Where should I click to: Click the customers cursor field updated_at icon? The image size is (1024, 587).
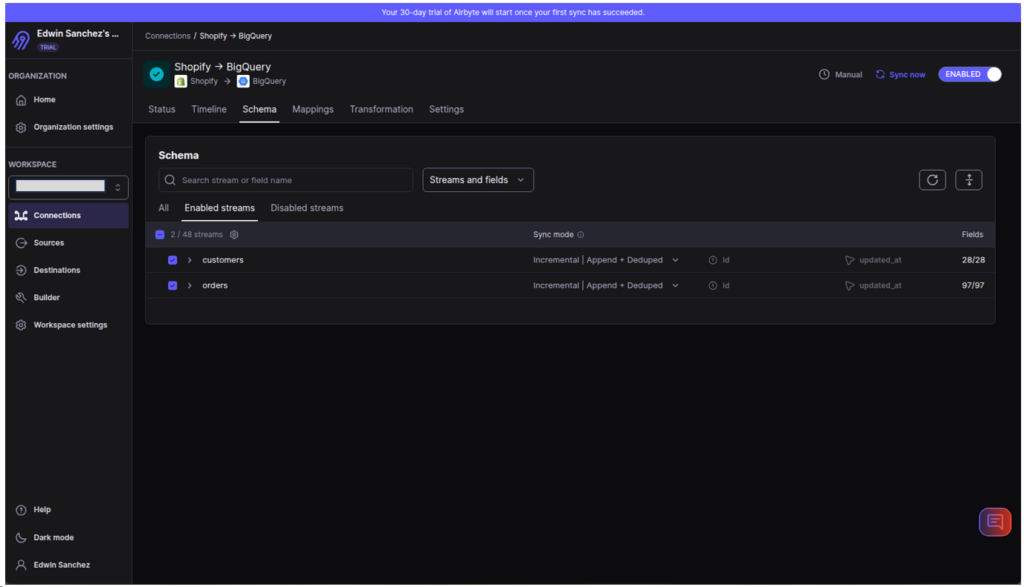849,260
